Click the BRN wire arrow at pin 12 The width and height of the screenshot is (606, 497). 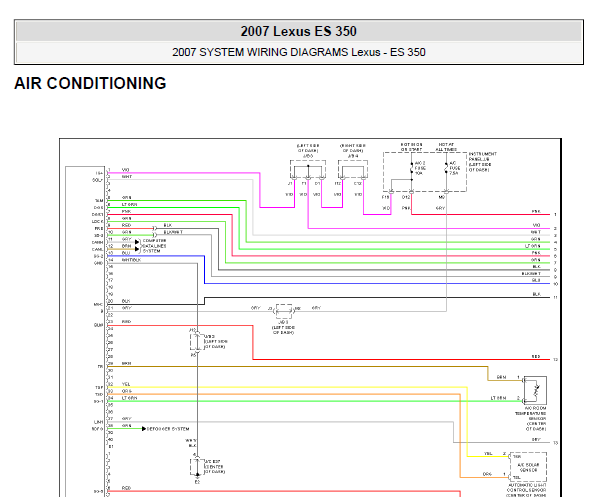coord(137,249)
